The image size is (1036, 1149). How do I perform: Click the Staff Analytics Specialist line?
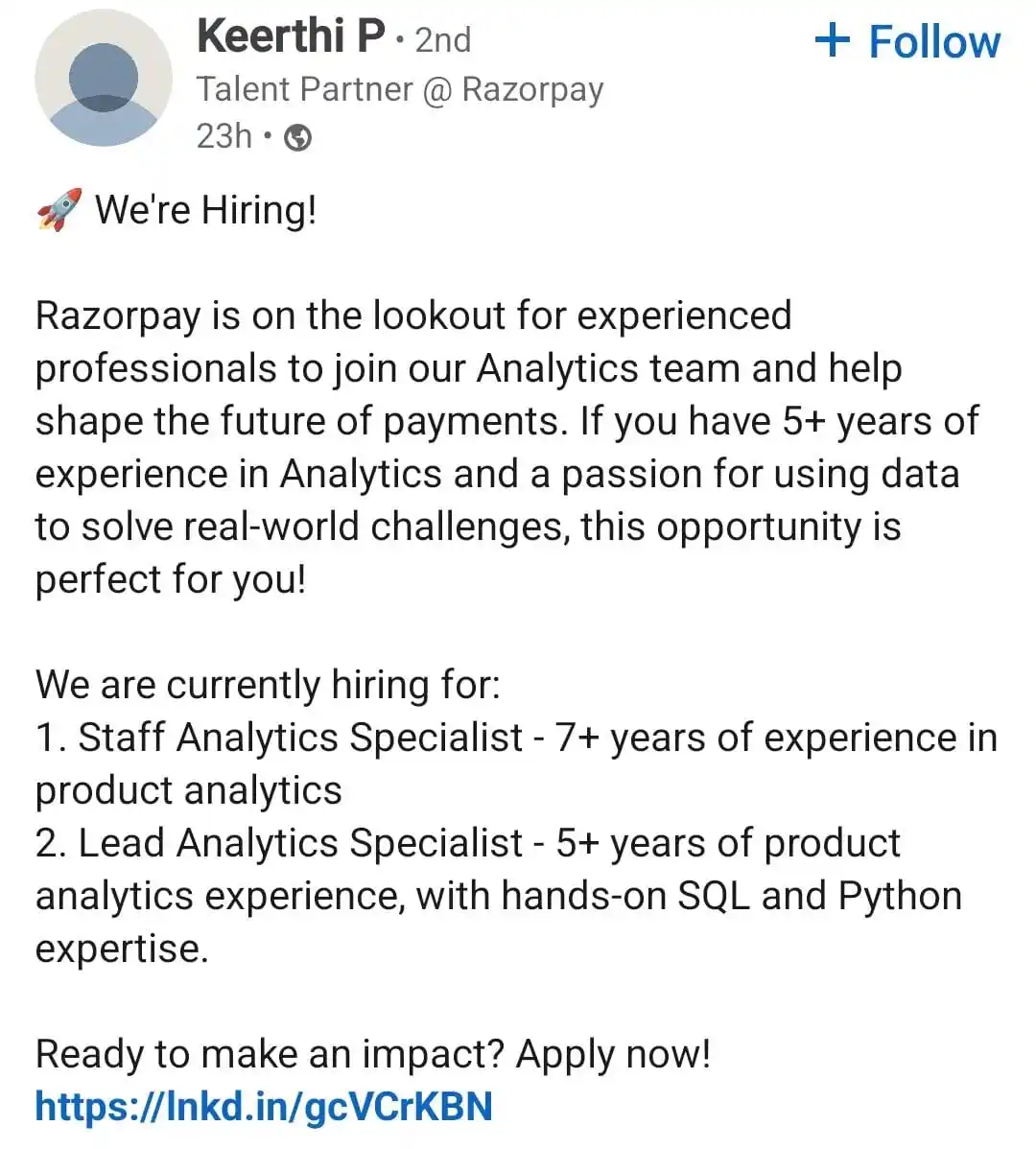click(516, 763)
